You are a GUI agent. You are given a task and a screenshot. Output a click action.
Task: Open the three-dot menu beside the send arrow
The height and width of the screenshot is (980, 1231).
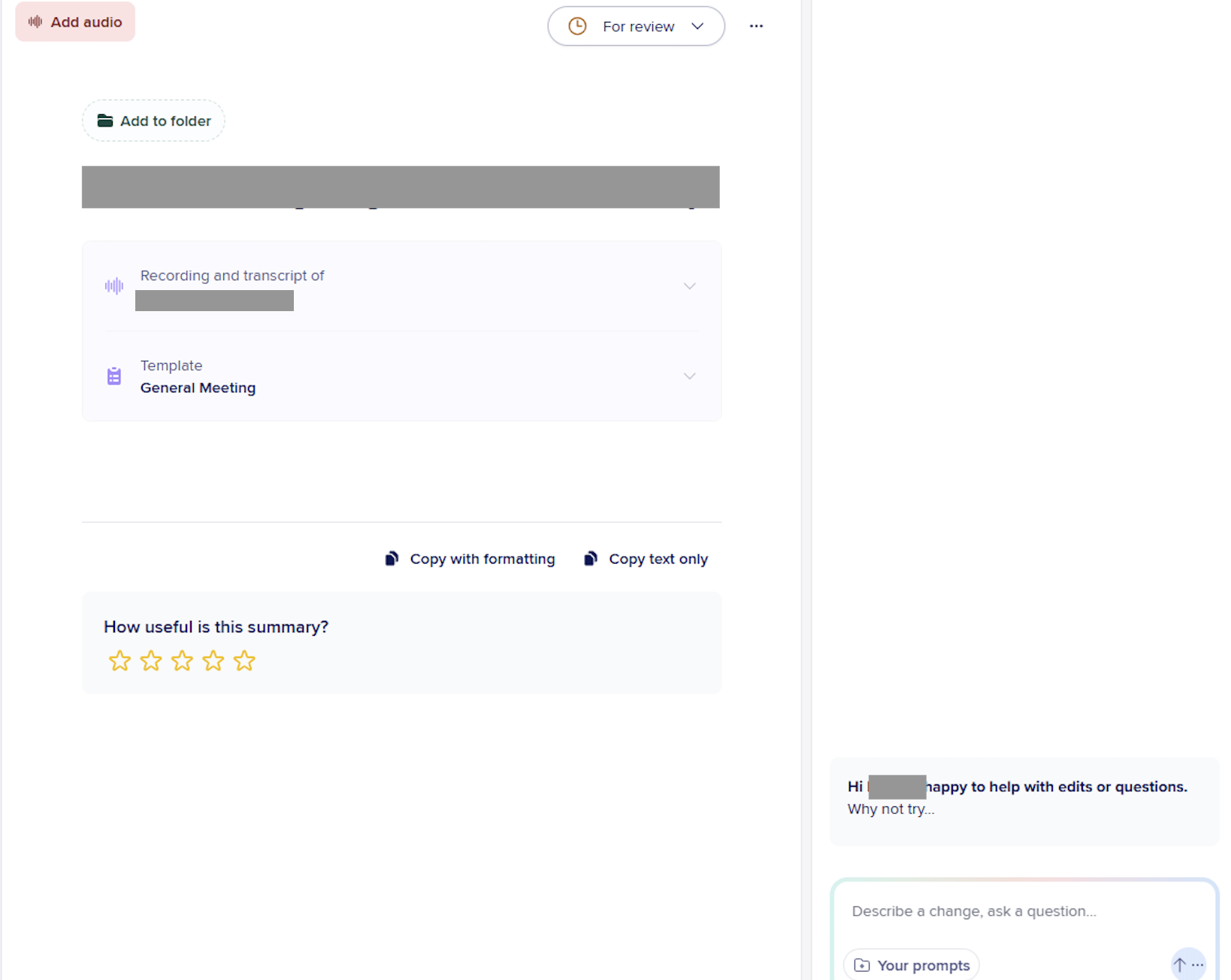tap(1199, 966)
